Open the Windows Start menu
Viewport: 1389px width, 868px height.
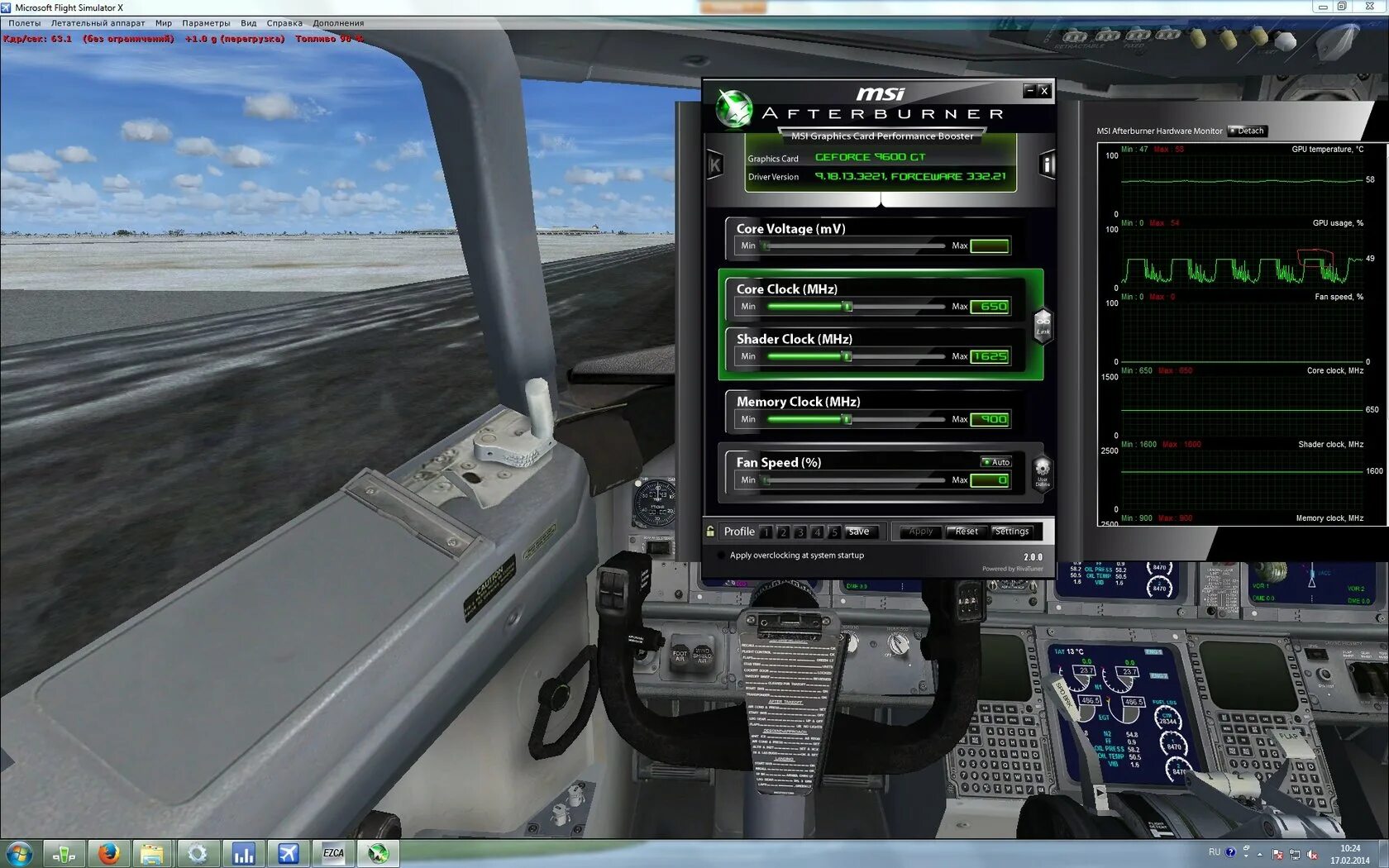(x=18, y=854)
